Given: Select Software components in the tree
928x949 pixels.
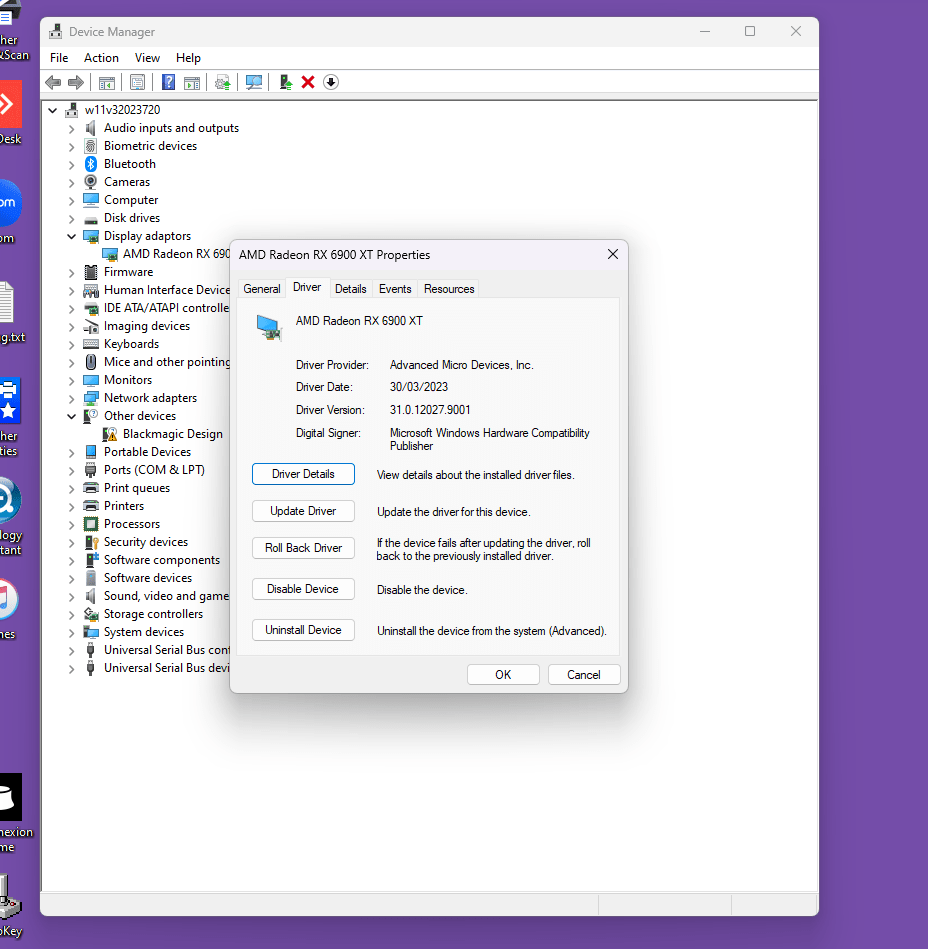Looking at the screenshot, I should coord(162,560).
